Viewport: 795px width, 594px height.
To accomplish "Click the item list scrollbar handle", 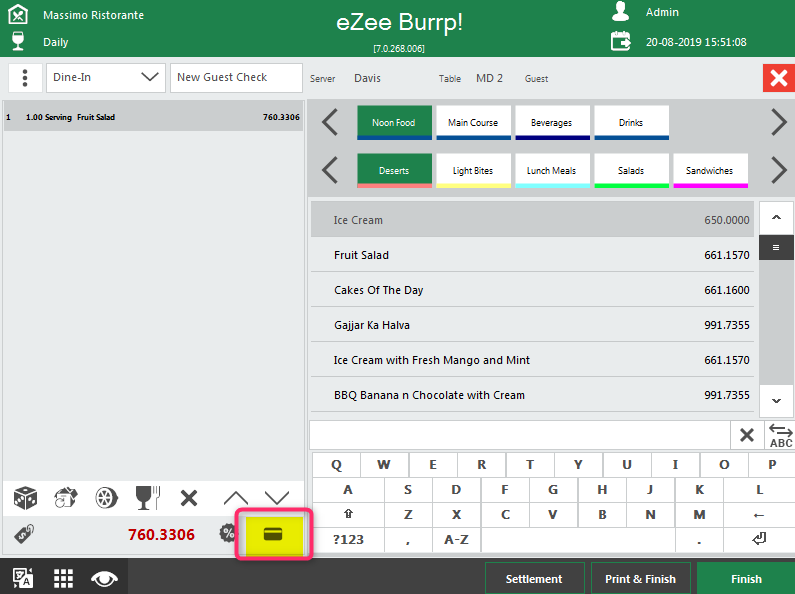I will [x=776, y=247].
